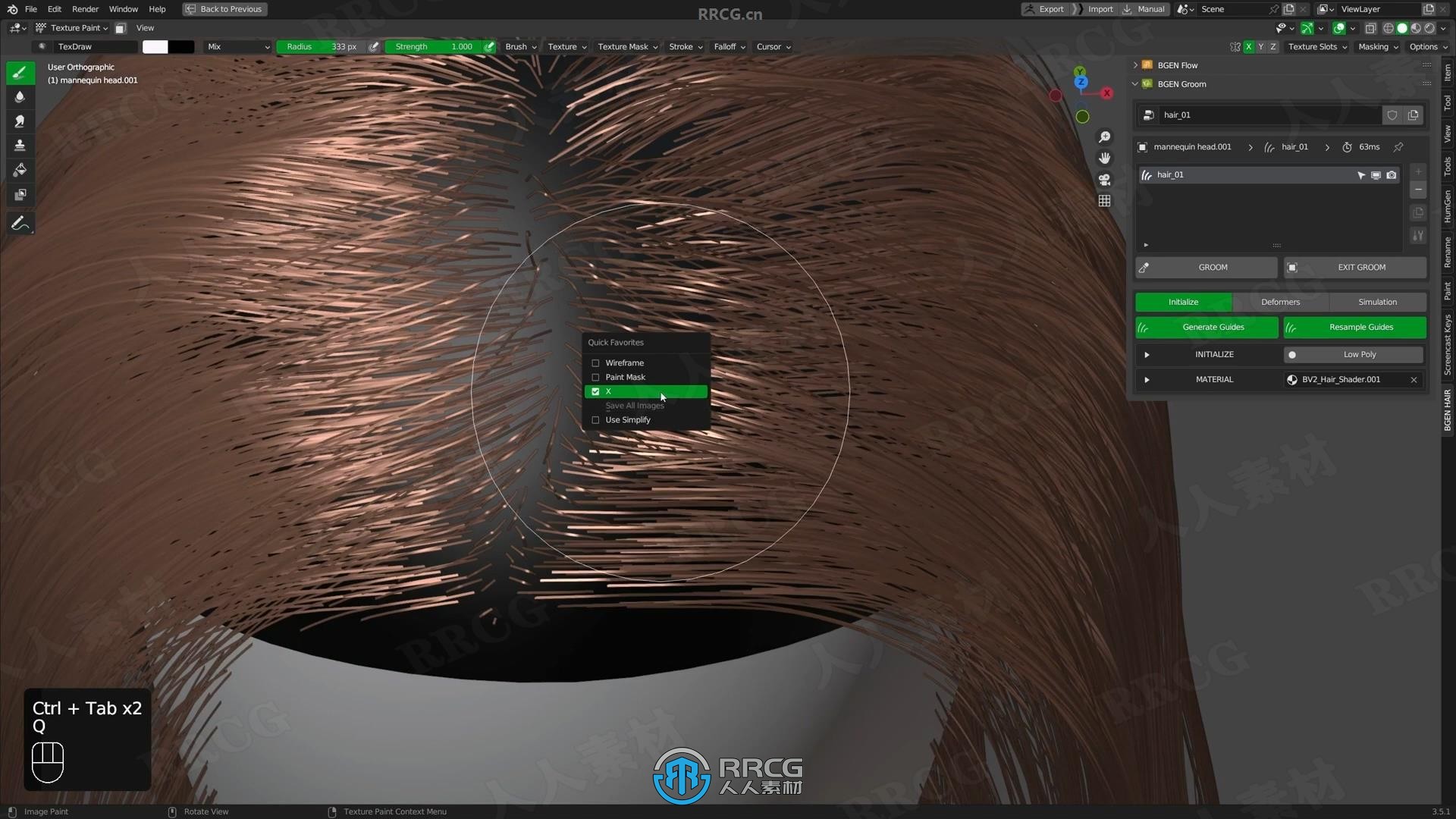Adjust the brush Radius slider
1456x819 pixels.
point(322,47)
